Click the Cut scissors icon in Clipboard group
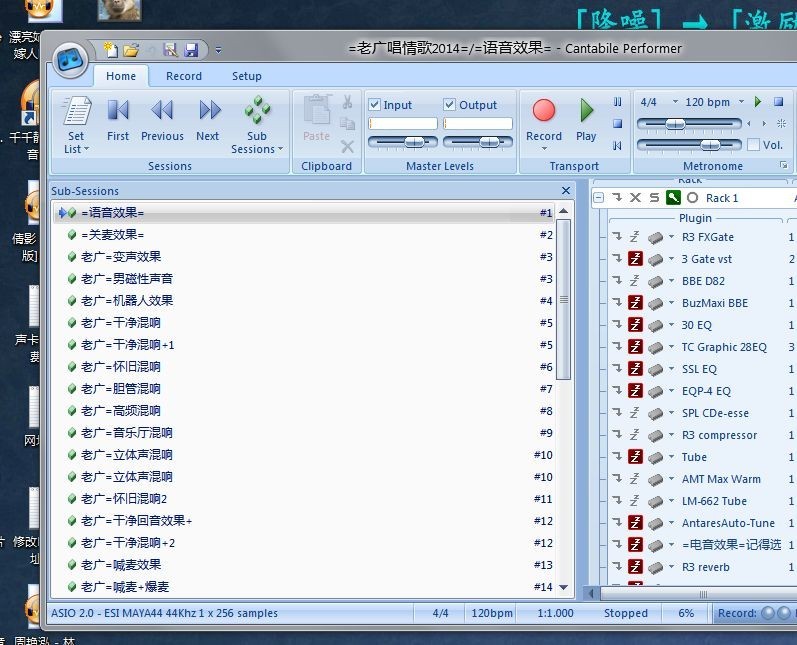Image resolution: width=797 pixels, height=645 pixels. pos(348,102)
